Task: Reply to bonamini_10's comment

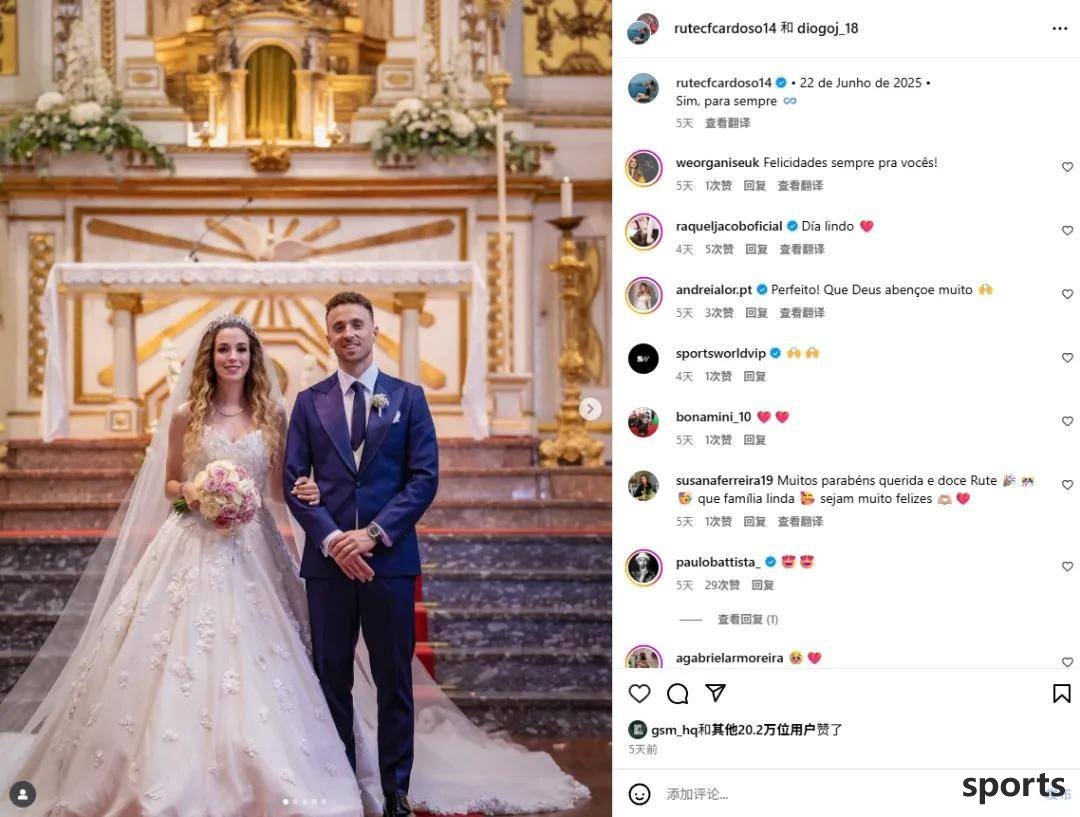Action: (x=755, y=439)
